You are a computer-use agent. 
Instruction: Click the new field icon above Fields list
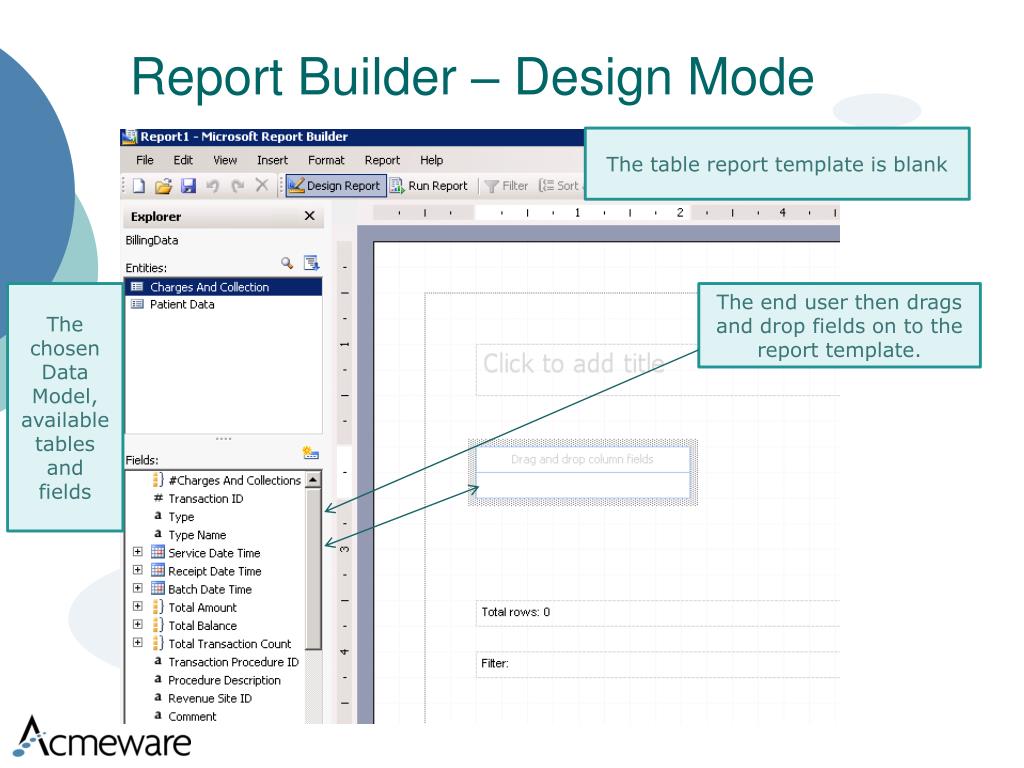[x=310, y=453]
